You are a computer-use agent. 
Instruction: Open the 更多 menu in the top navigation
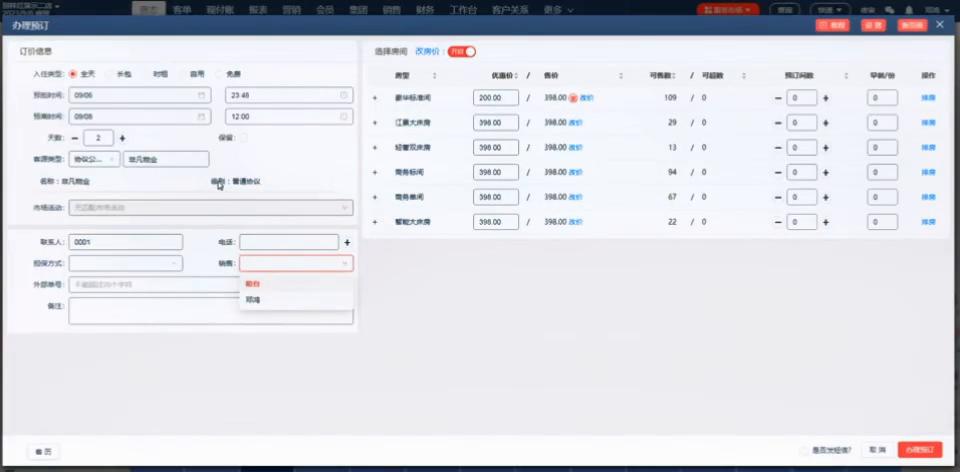(x=558, y=10)
